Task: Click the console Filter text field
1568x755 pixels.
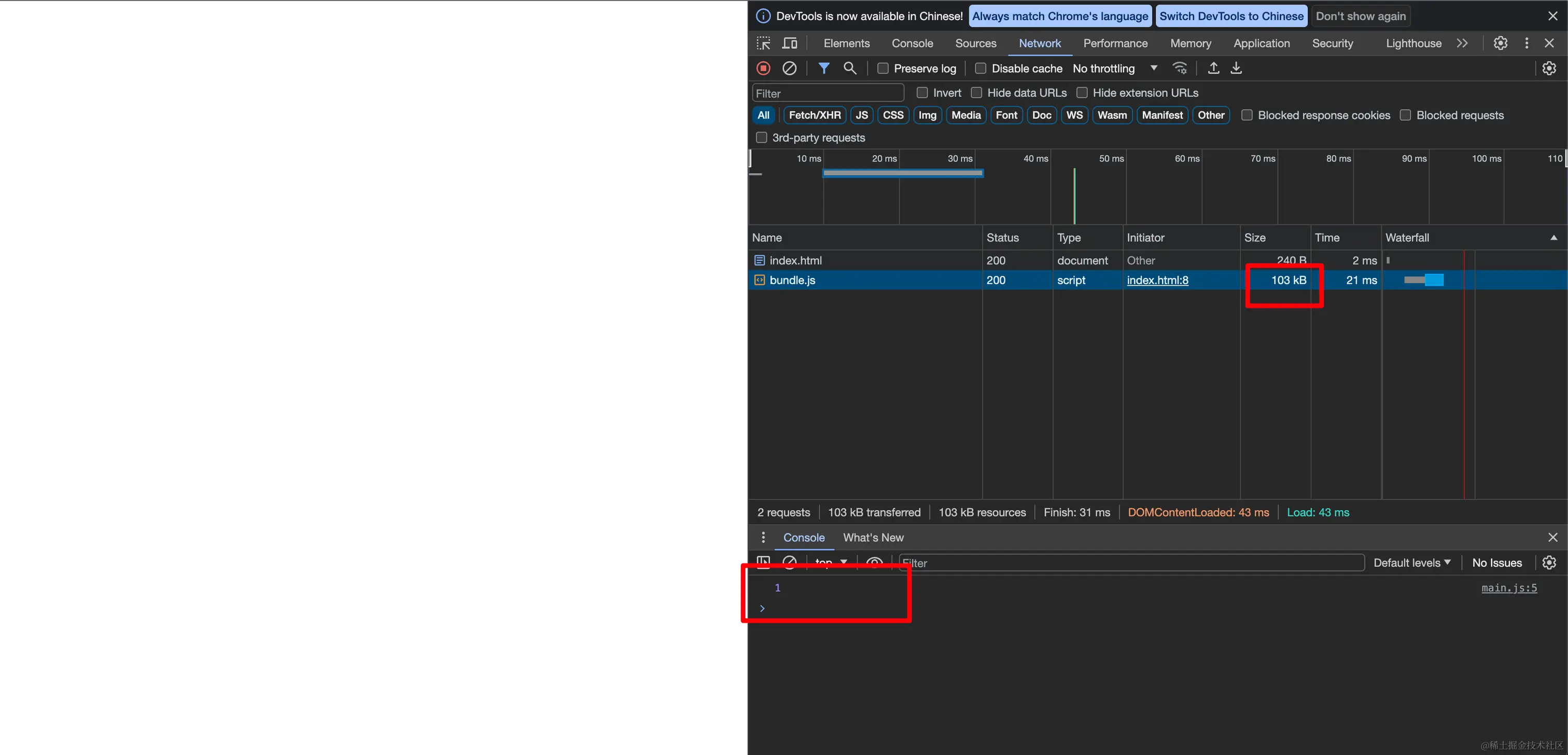Action: (x=1131, y=563)
